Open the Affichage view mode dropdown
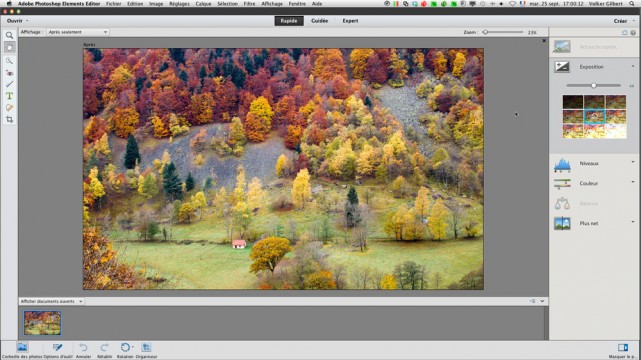The image size is (641, 360). click(77, 32)
